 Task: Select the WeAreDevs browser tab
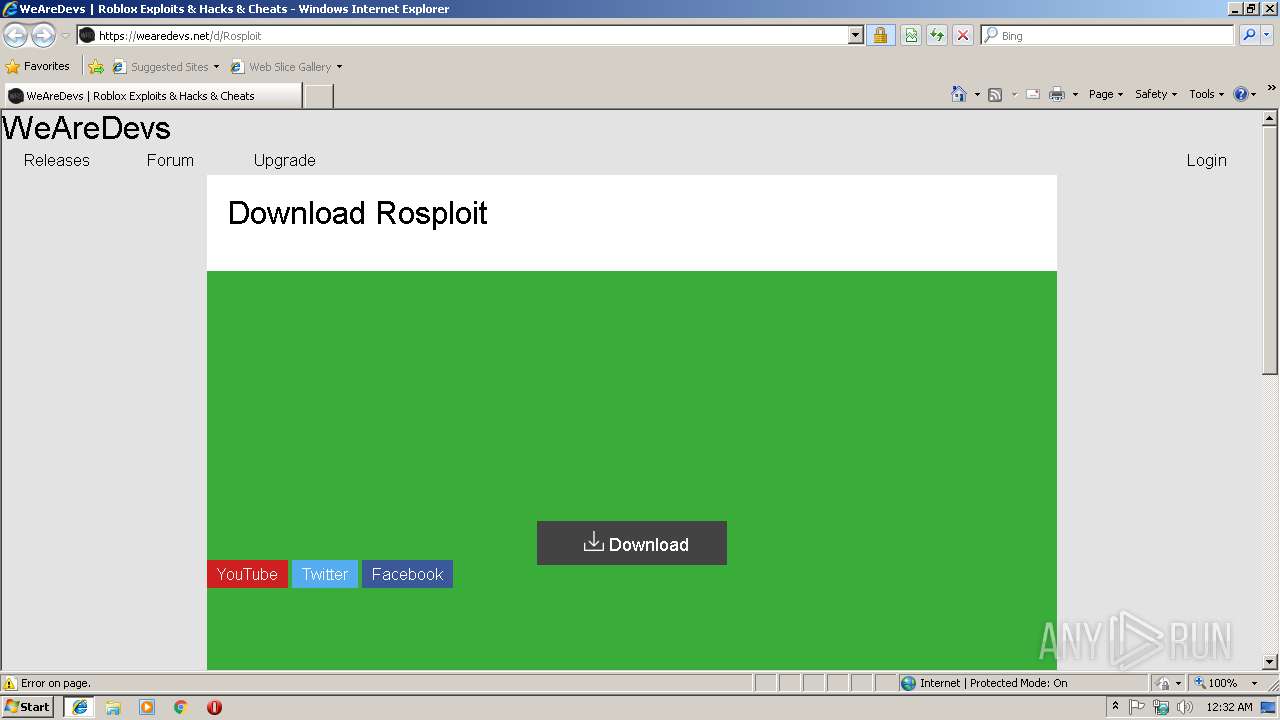coord(152,96)
